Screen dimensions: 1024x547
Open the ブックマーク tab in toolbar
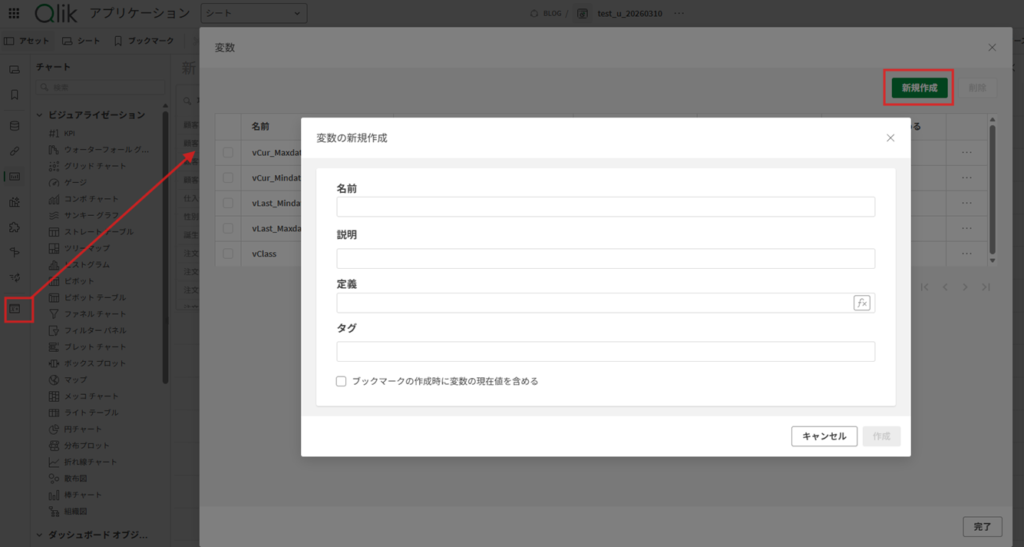point(144,41)
